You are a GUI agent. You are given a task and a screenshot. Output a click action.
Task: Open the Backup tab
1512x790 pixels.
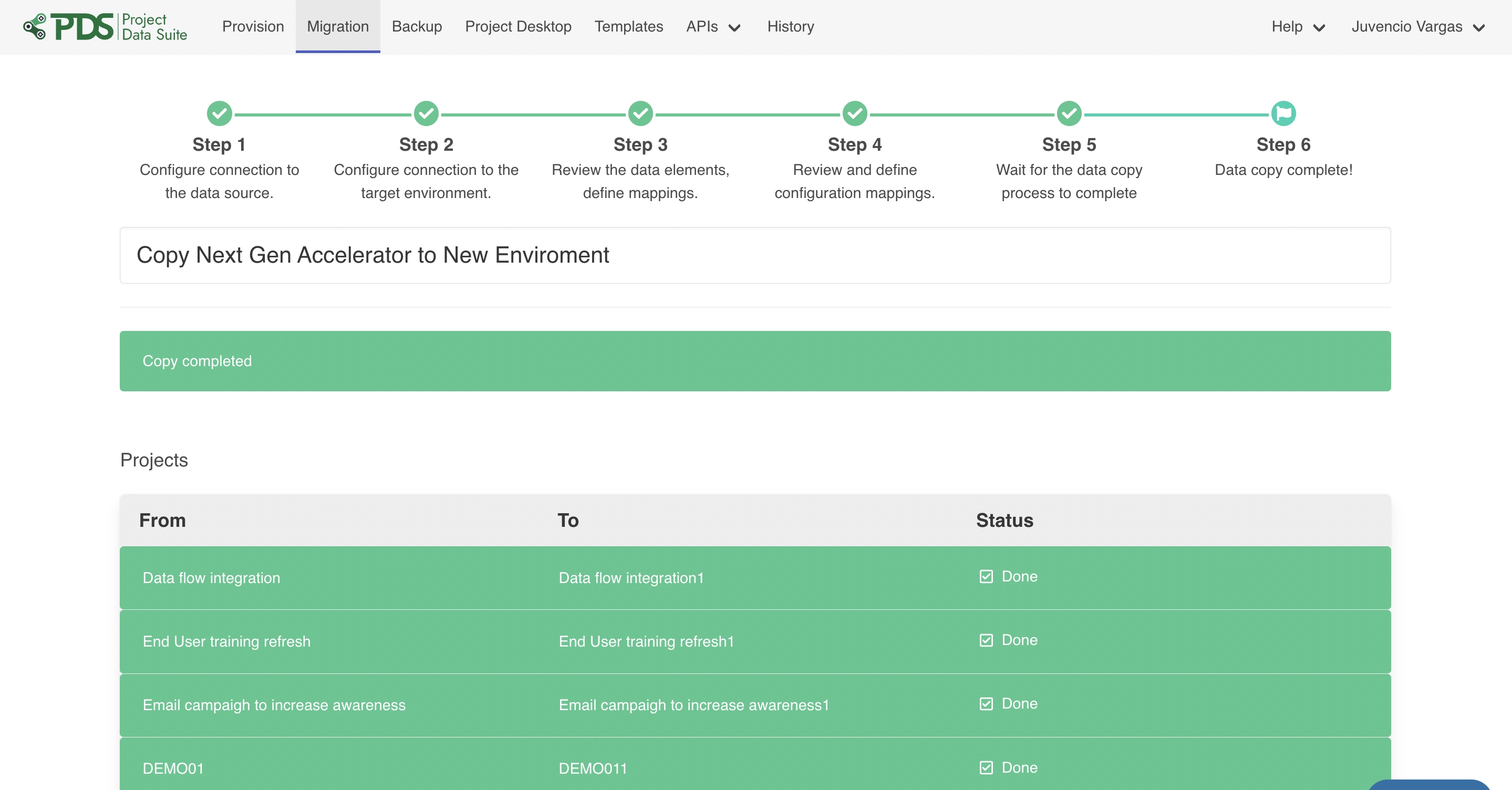pos(417,27)
